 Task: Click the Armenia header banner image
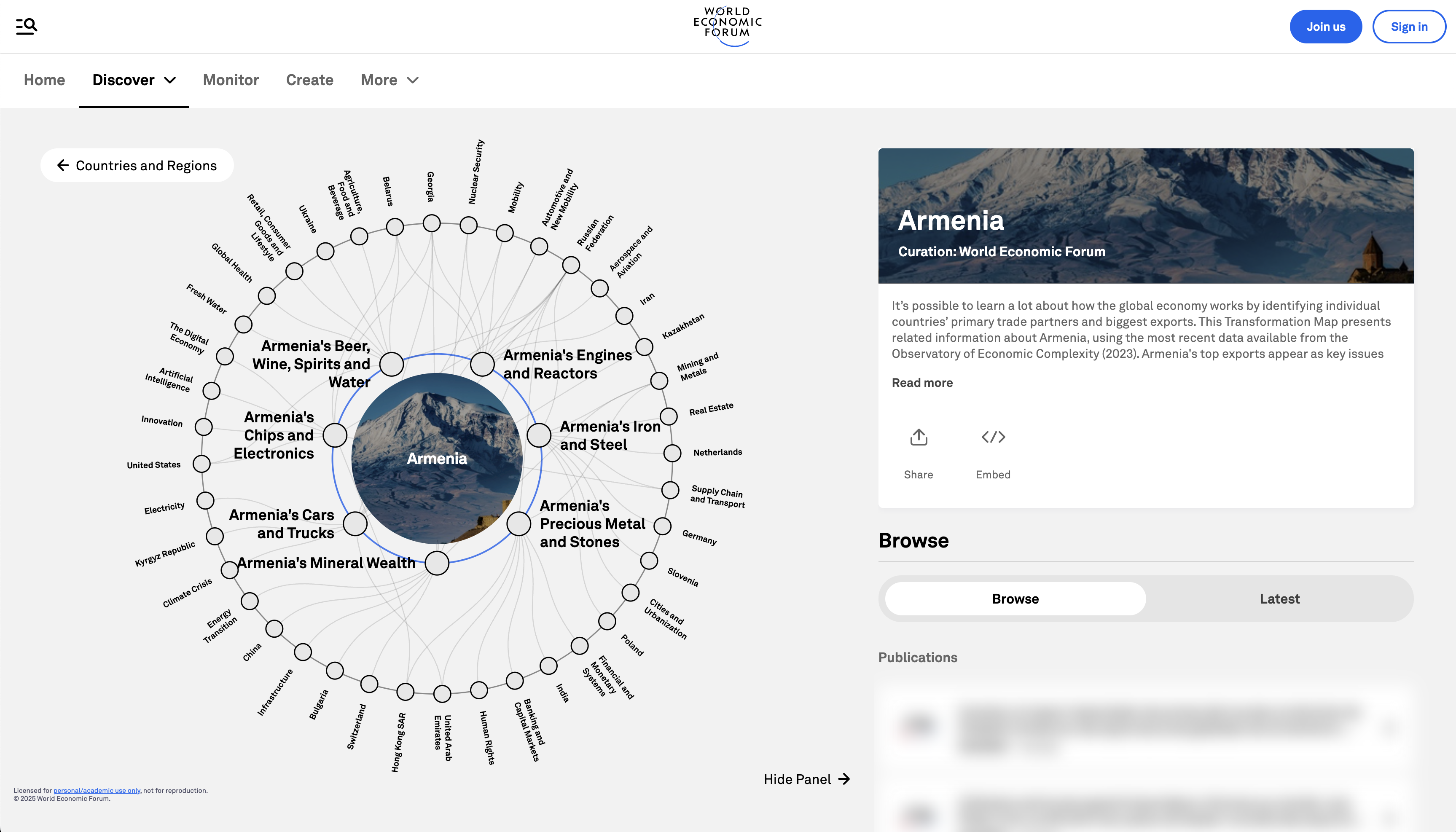coord(1146,216)
